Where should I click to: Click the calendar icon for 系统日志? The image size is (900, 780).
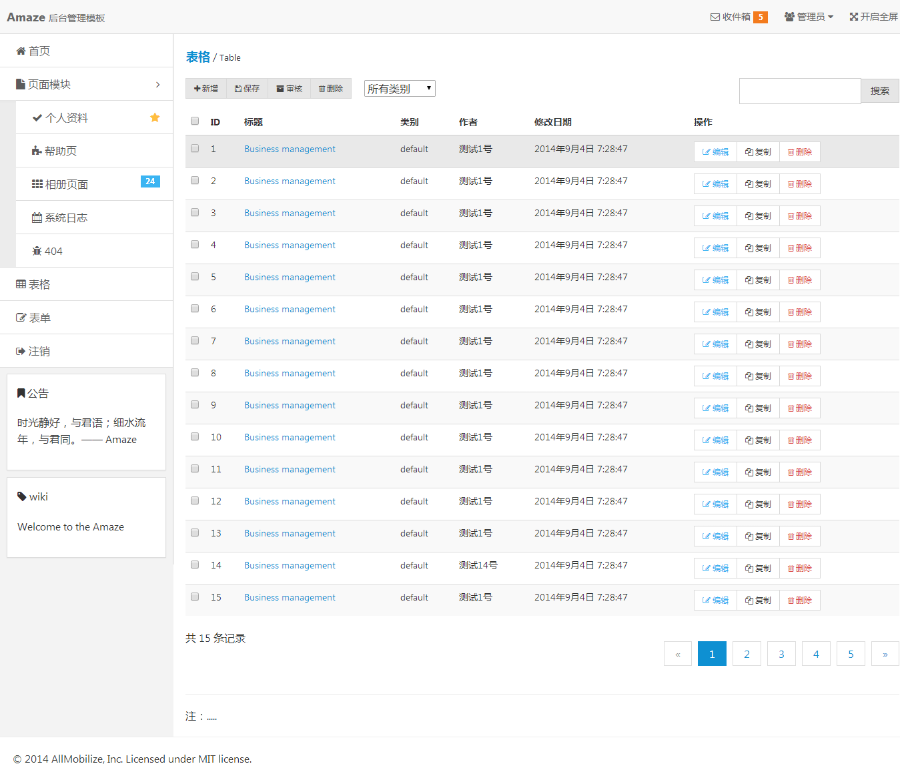coord(37,218)
